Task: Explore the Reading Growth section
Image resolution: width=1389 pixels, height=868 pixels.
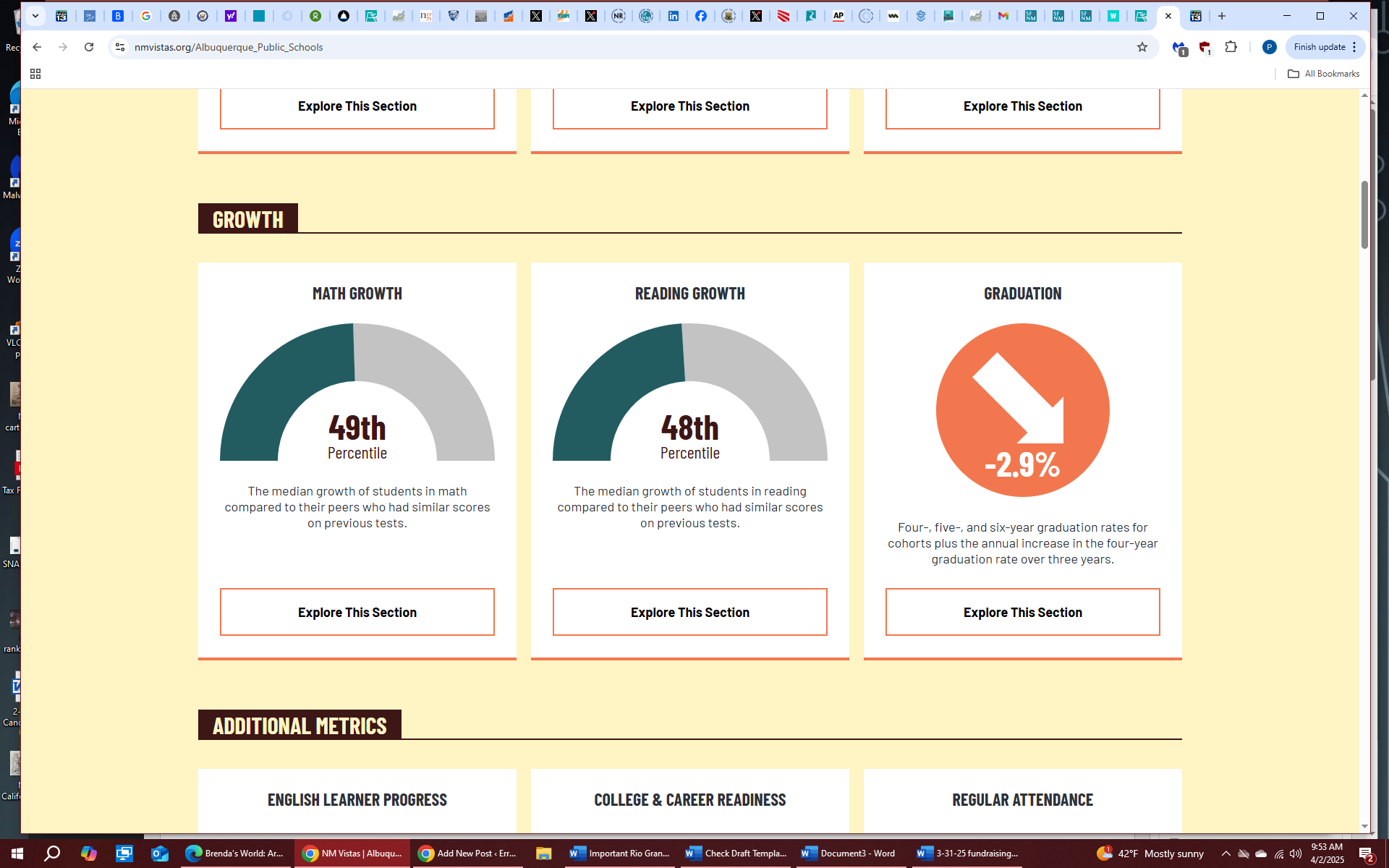Action: coord(689,612)
